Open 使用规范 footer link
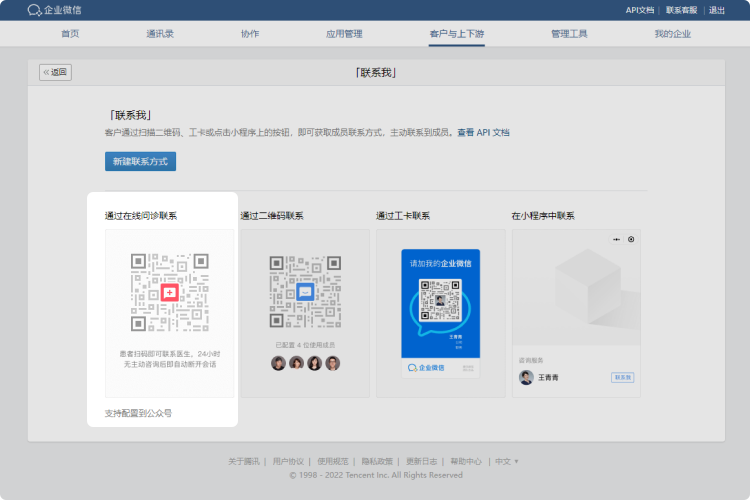Screen dimensions: 750x500 [x=333, y=461]
